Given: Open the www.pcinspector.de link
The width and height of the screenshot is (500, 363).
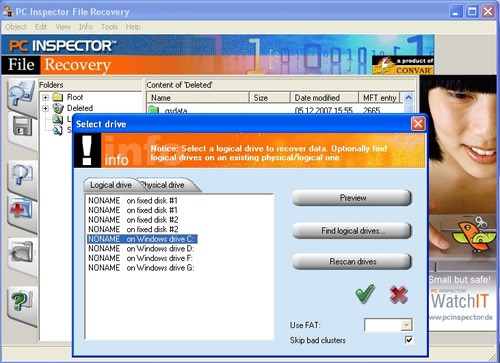Looking at the screenshot, I should [461, 317].
